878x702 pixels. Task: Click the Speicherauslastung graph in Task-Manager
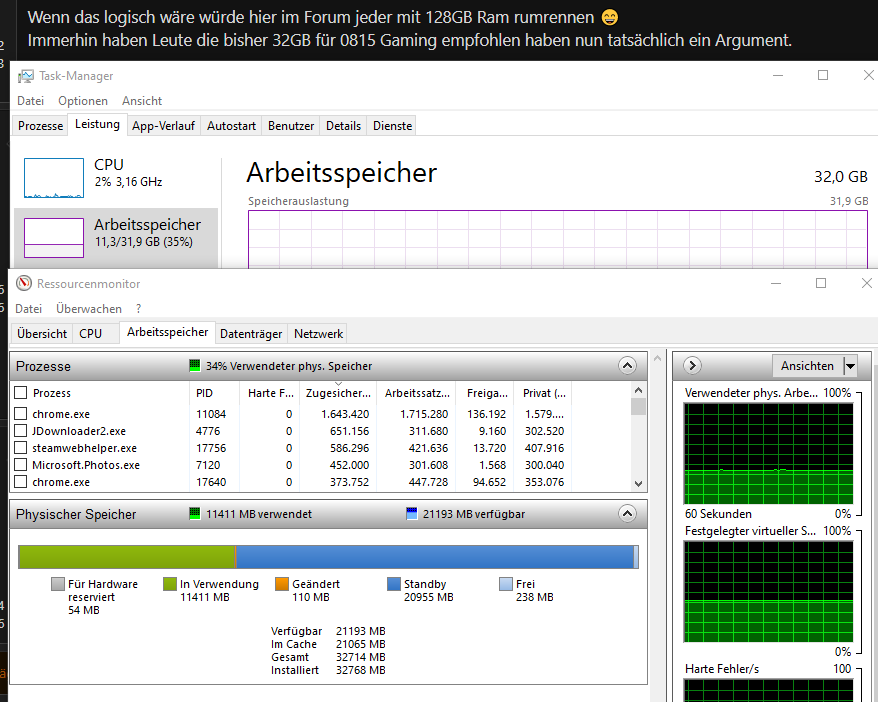(x=558, y=240)
